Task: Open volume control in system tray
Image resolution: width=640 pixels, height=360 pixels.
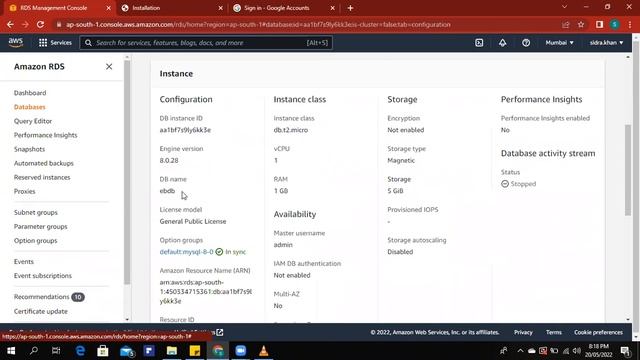Action: 577,351
